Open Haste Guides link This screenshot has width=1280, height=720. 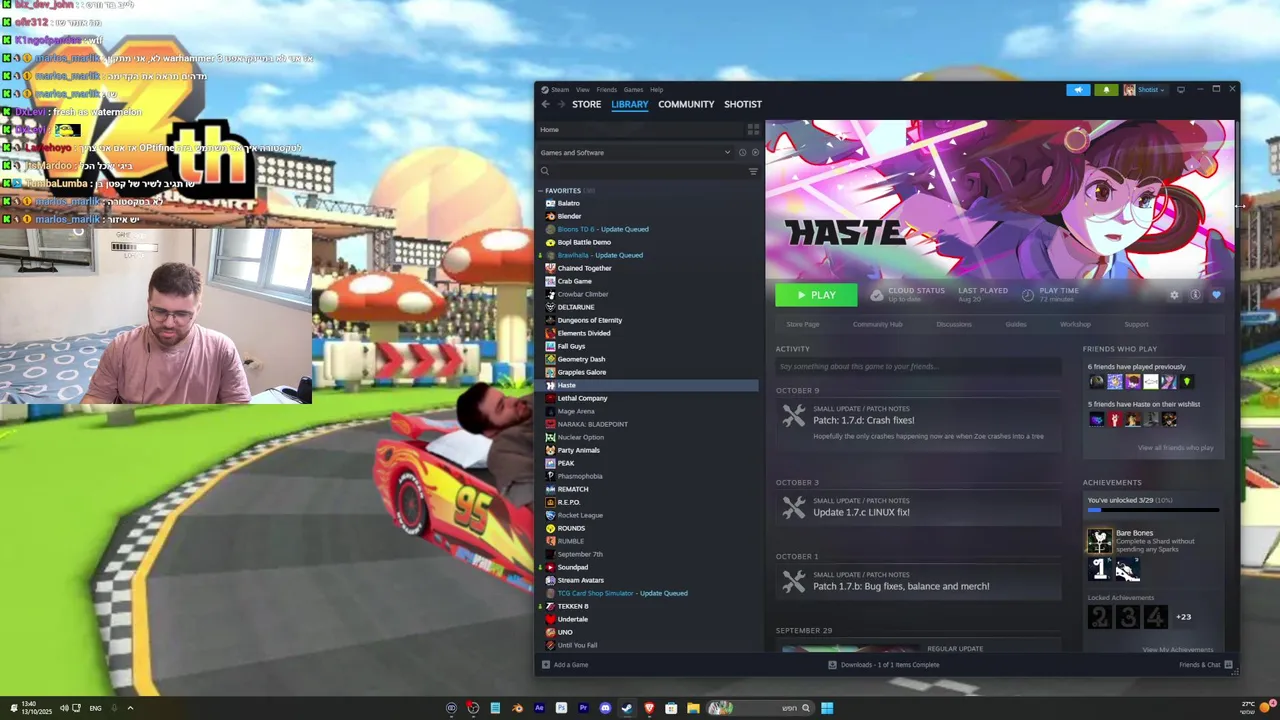1016,324
